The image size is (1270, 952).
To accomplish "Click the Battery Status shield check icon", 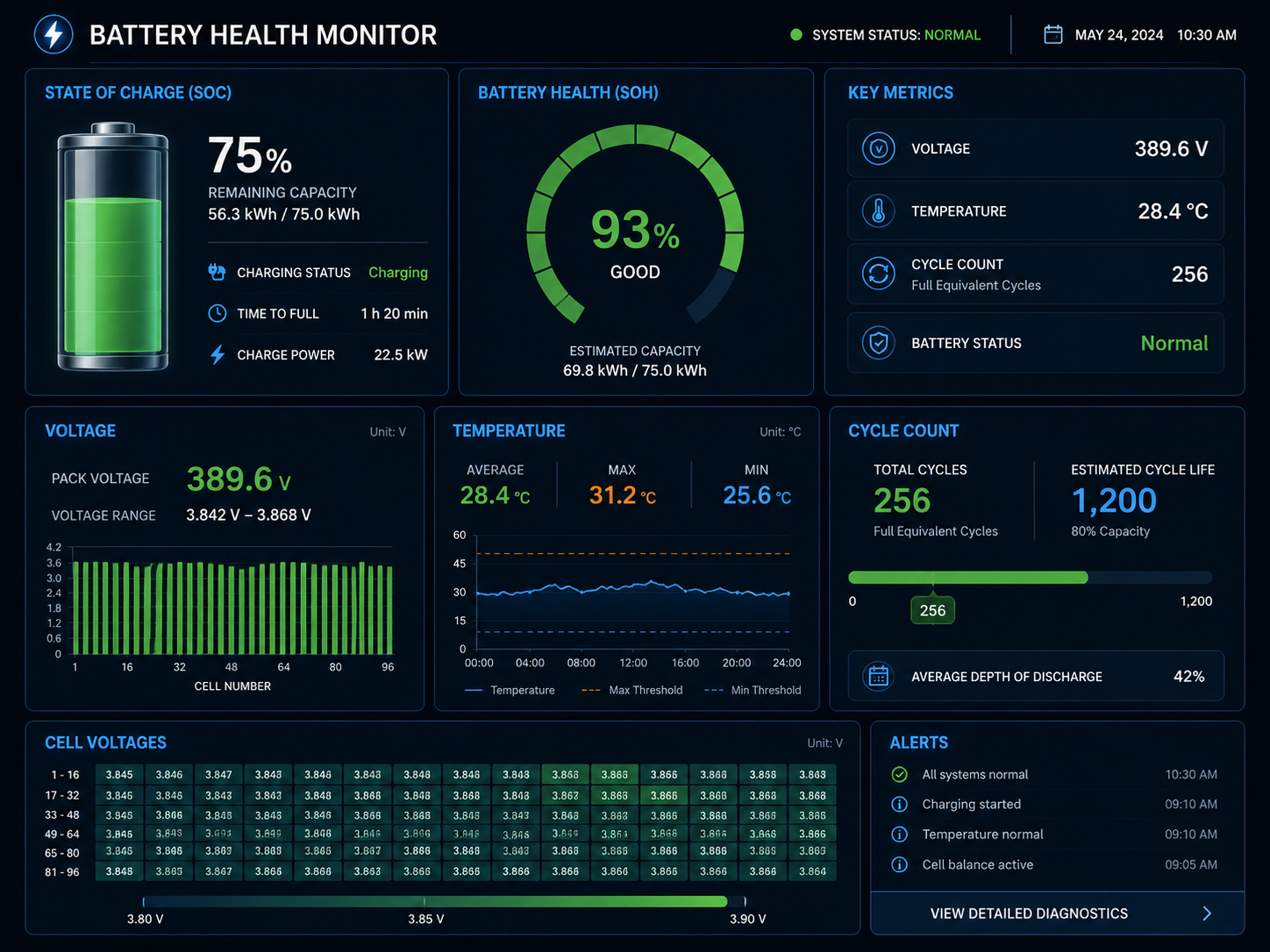I will click(x=878, y=343).
